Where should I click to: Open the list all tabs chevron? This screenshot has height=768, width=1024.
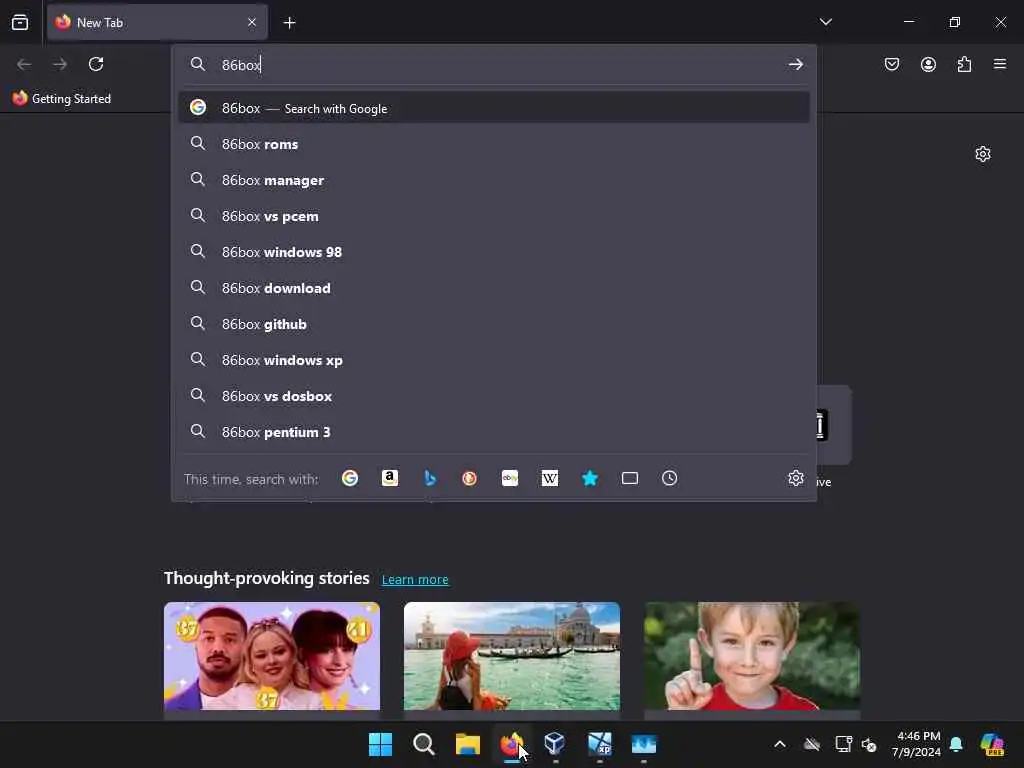tap(825, 22)
